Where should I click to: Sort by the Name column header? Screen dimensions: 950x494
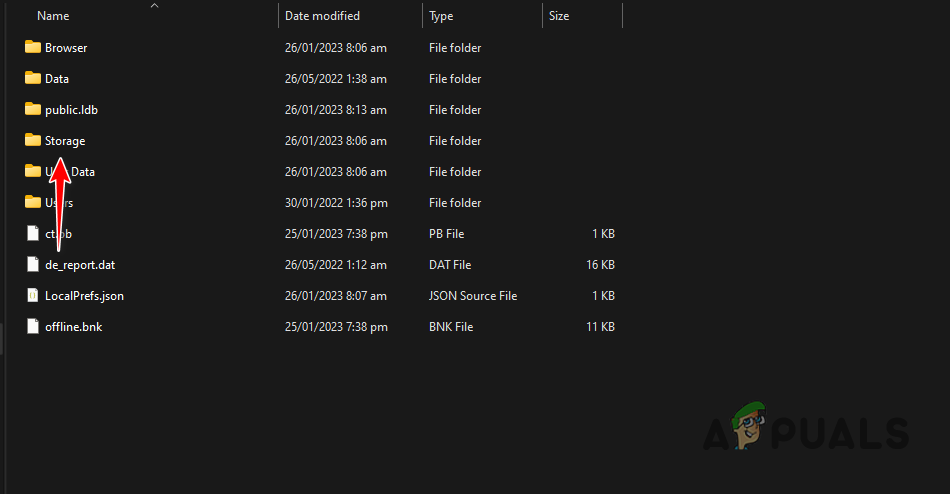pyautogui.click(x=53, y=16)
